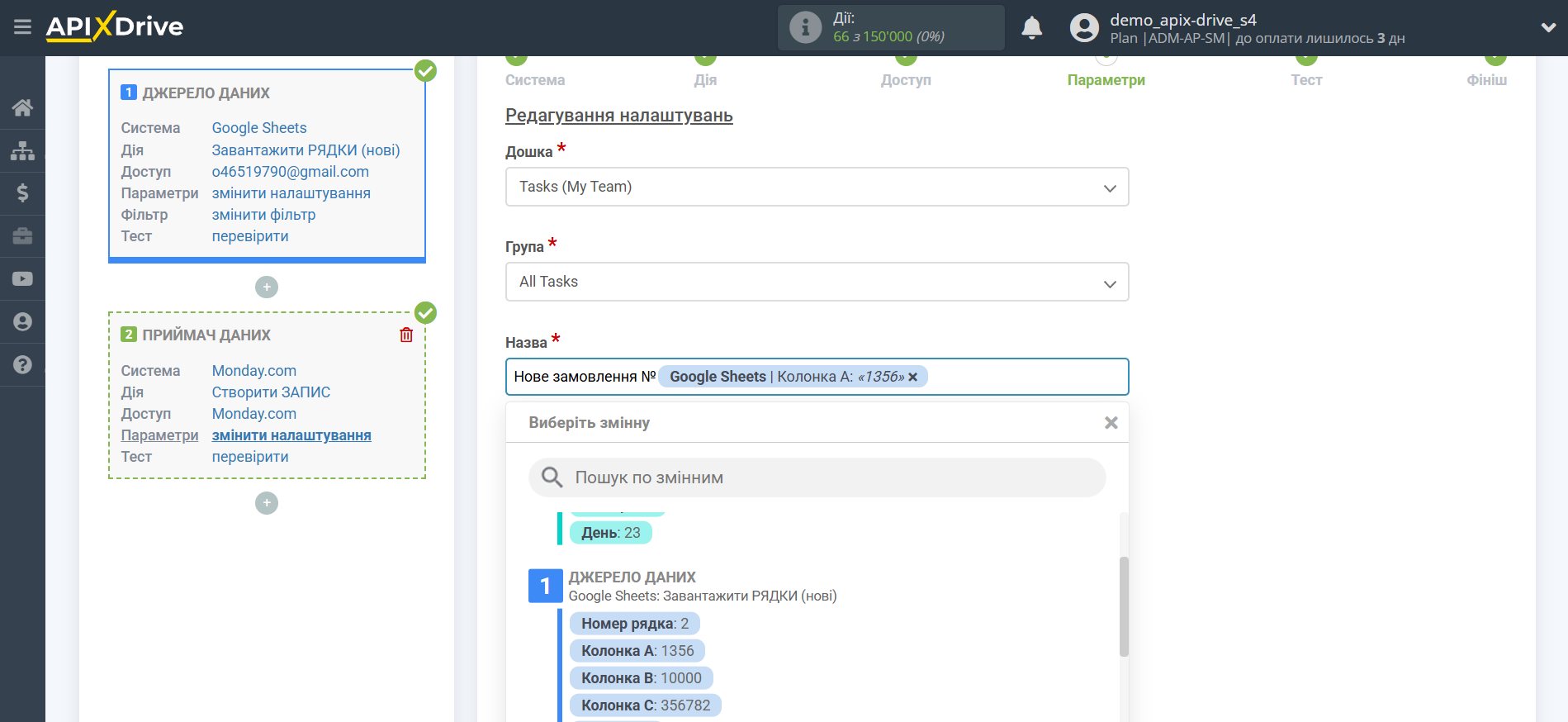1568x722 pixels.
Task: Insert Колонка C: 356782 variable
Action: [646, 705]
